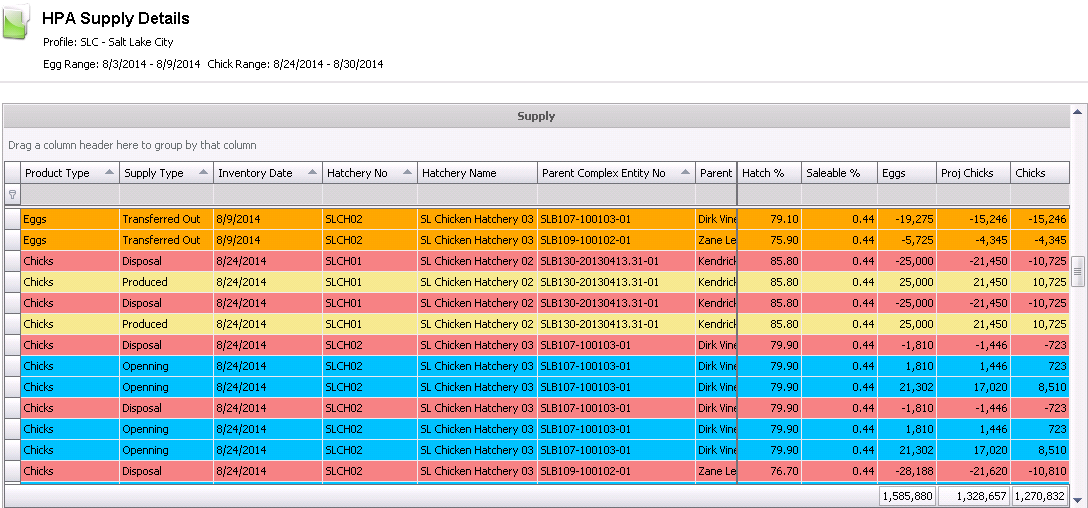Click the sort arrow on Product Type column

click(x=106, y=173)
